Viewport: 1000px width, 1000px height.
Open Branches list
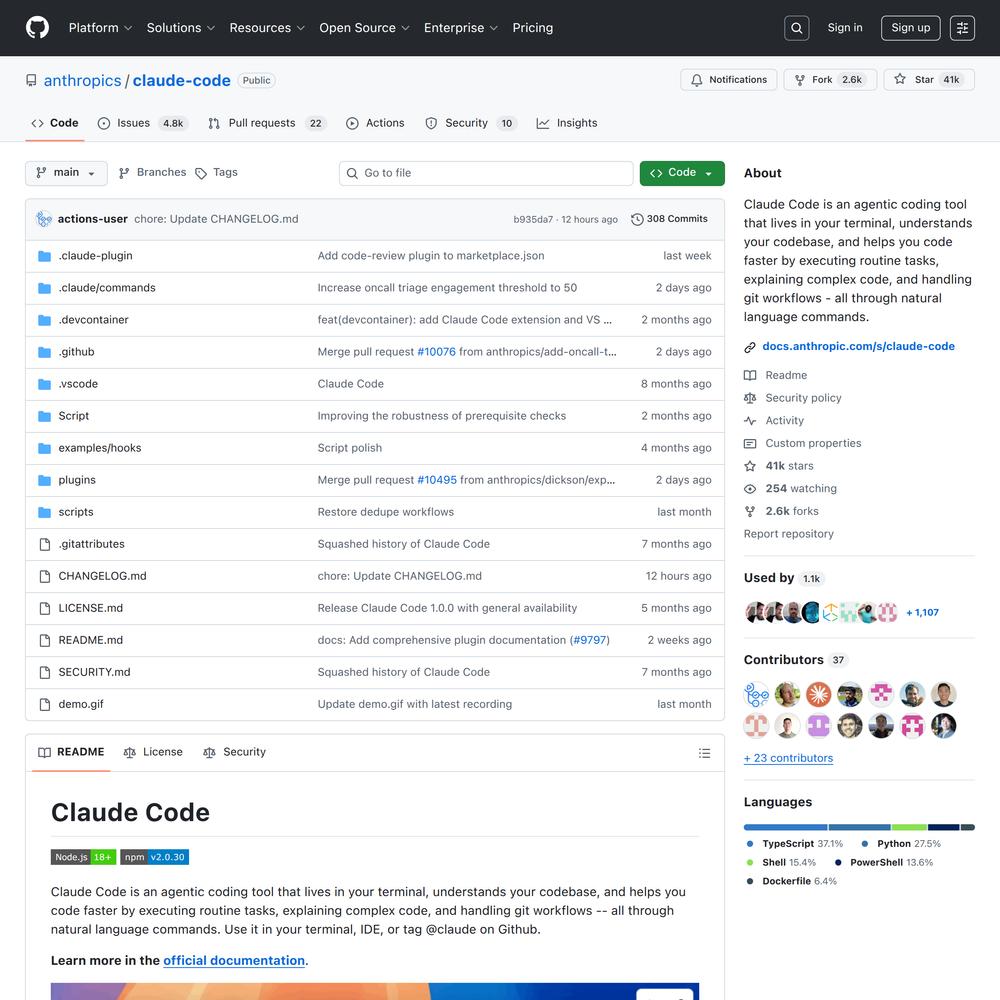(152, 173)
